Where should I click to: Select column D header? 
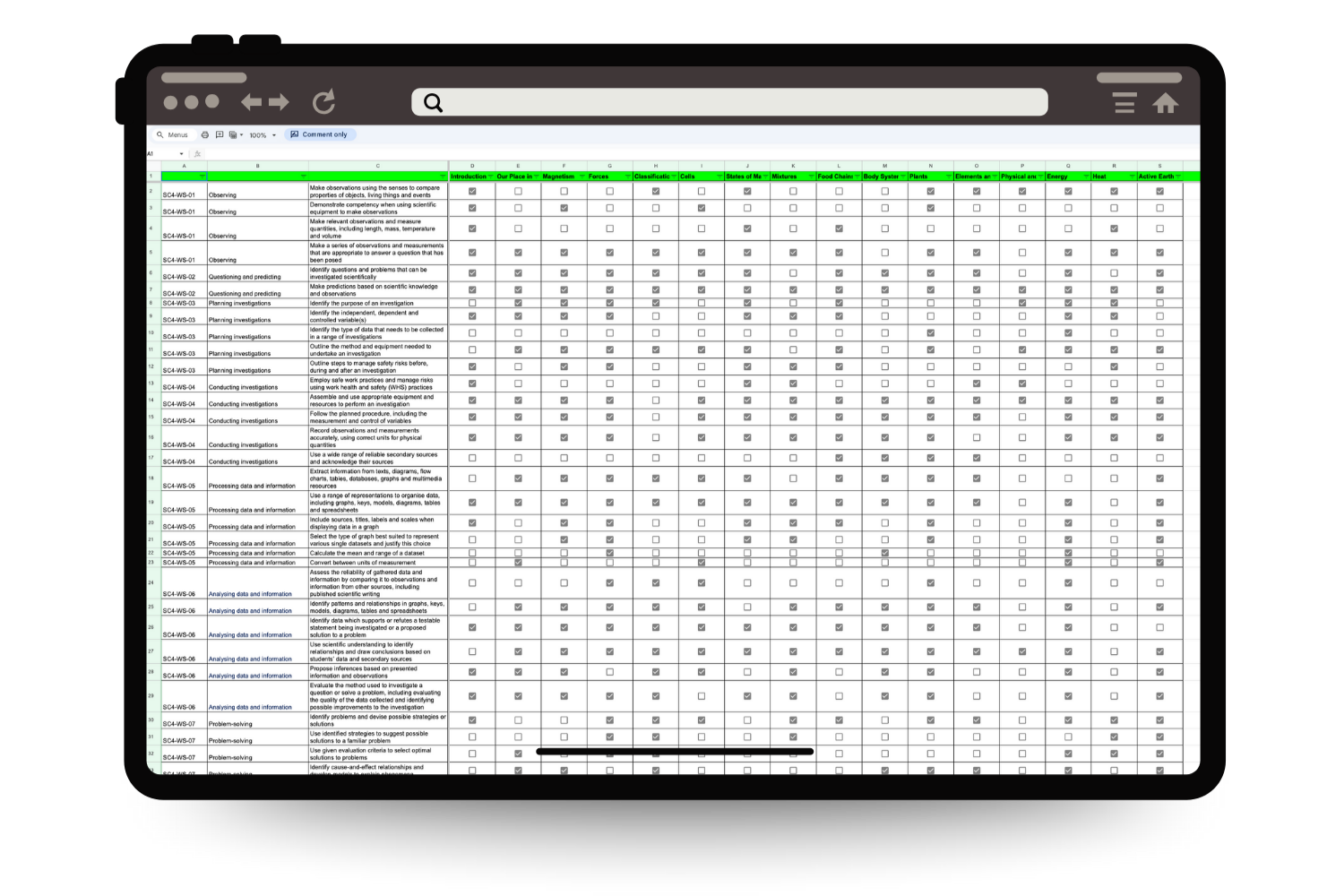pos(472,166)
